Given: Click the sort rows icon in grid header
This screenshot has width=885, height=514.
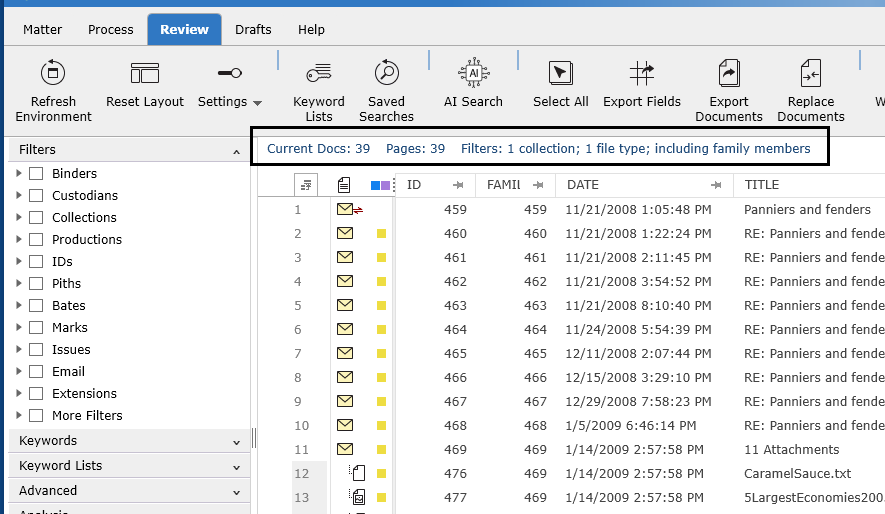Looking at the screenshot, I should [306, 184].
